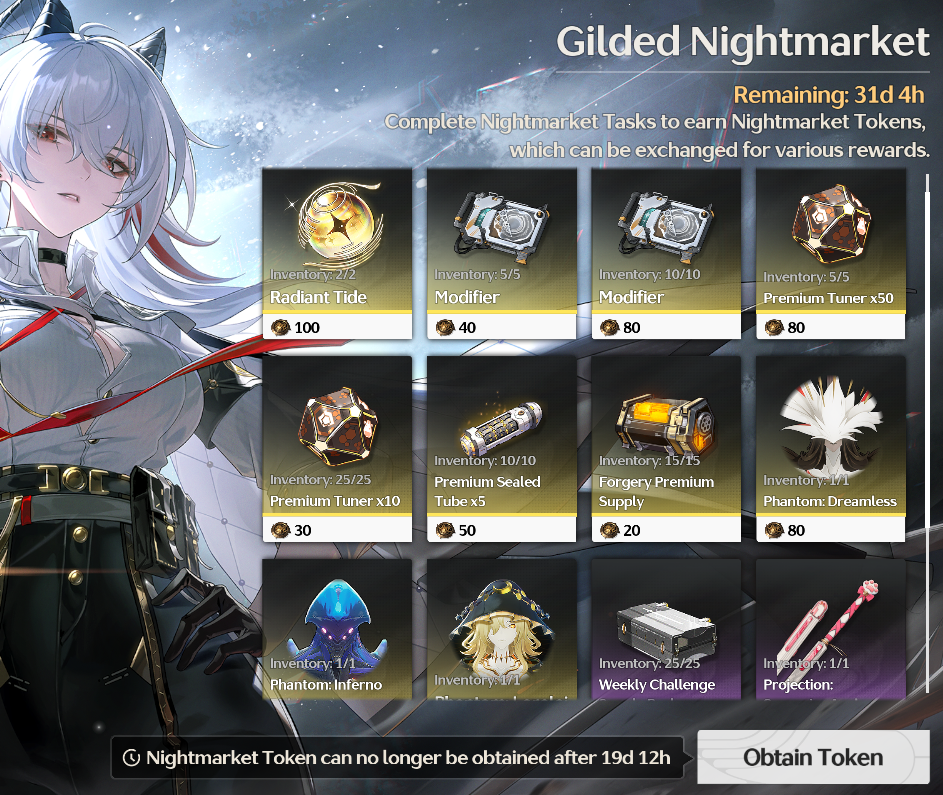Pick the Phantom: Inferno blue creature item
Screen dimensions: 943x795
click(x=337, y=629)
